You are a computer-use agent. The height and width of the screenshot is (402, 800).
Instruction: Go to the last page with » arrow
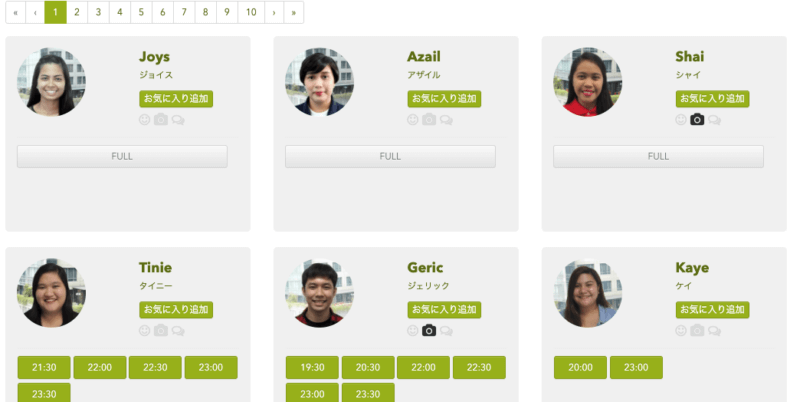point(293,12)
